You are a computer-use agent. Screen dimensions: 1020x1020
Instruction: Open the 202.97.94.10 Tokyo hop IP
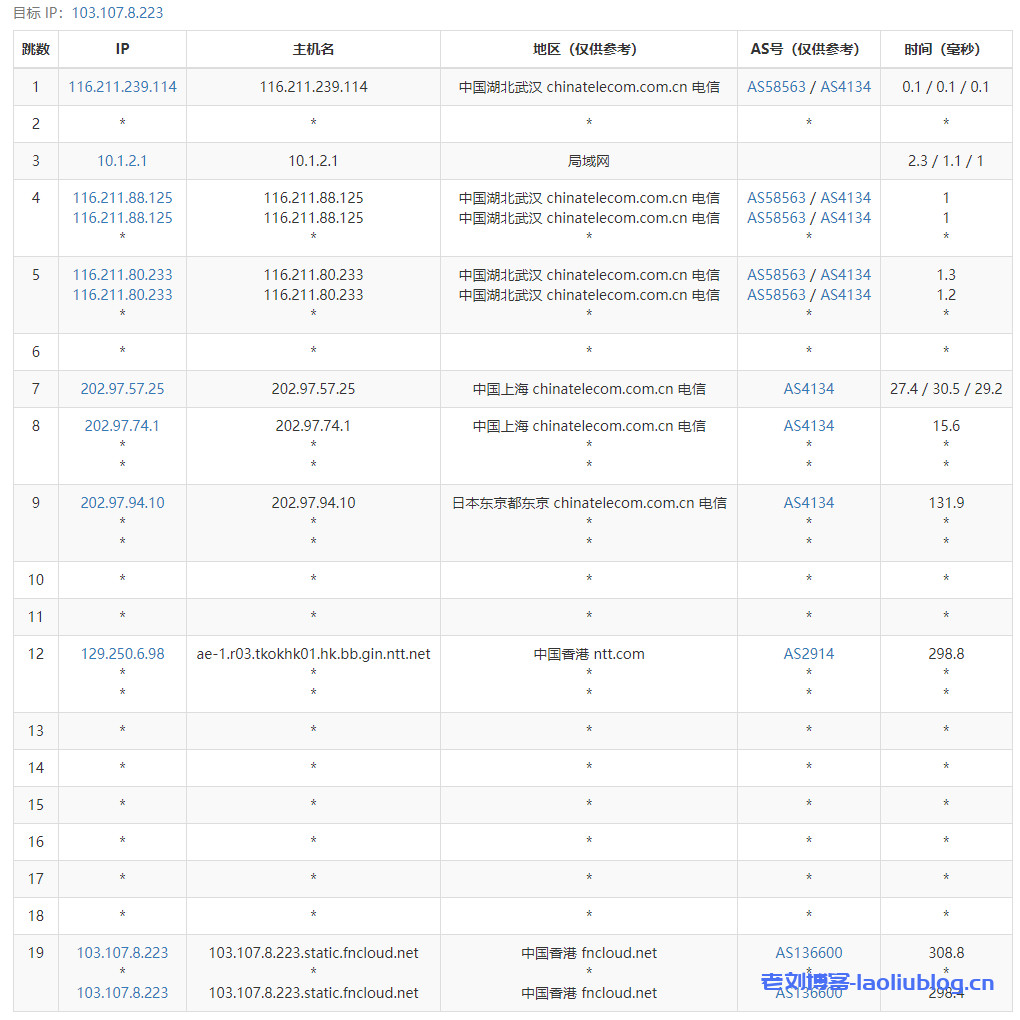tap(122, 503)
